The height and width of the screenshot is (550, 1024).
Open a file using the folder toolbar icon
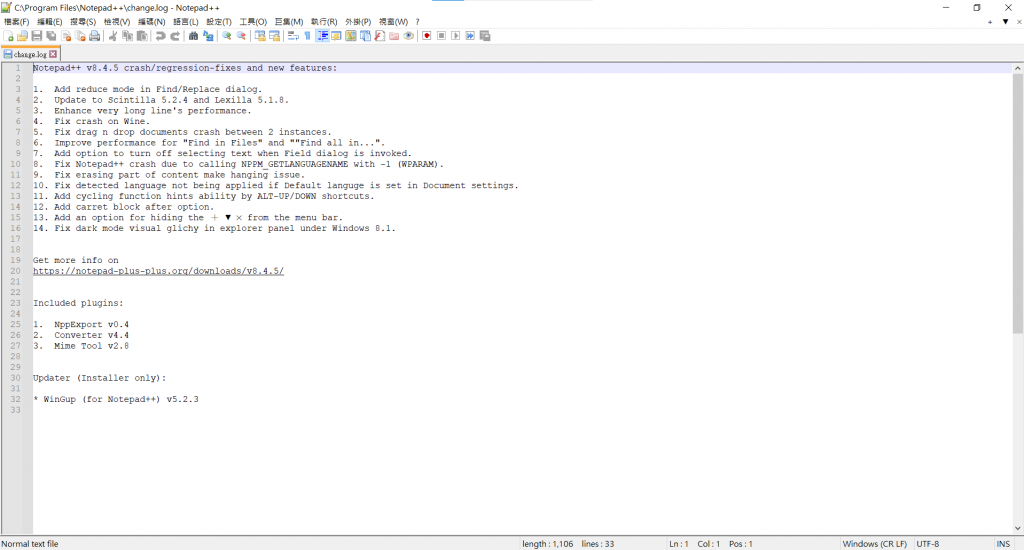click(23, 36)
